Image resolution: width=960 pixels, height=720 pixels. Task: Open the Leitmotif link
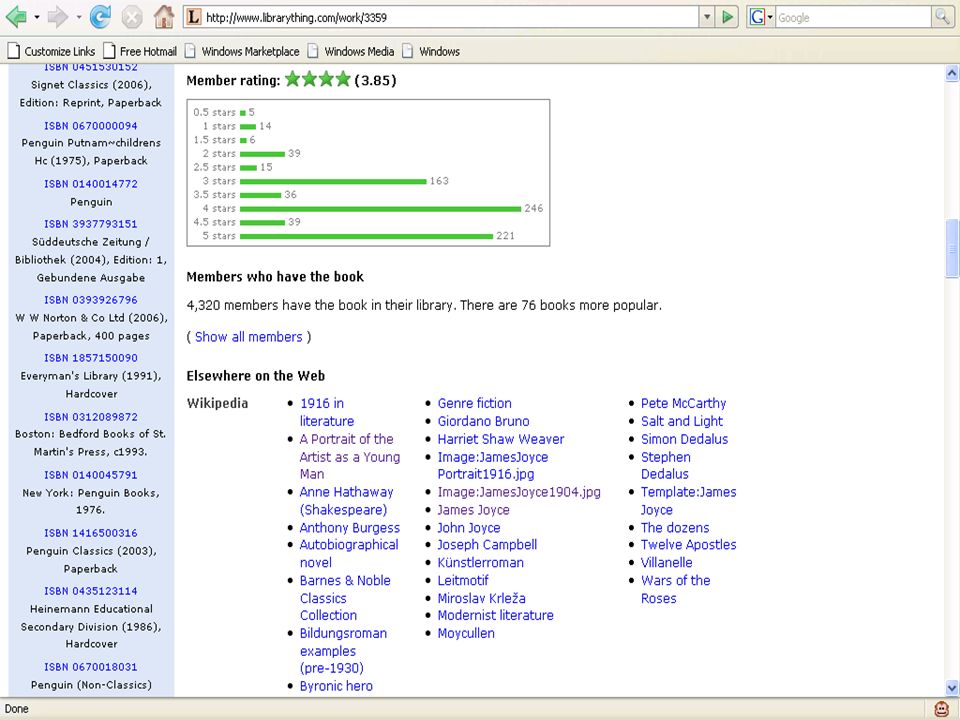(463, 580)
